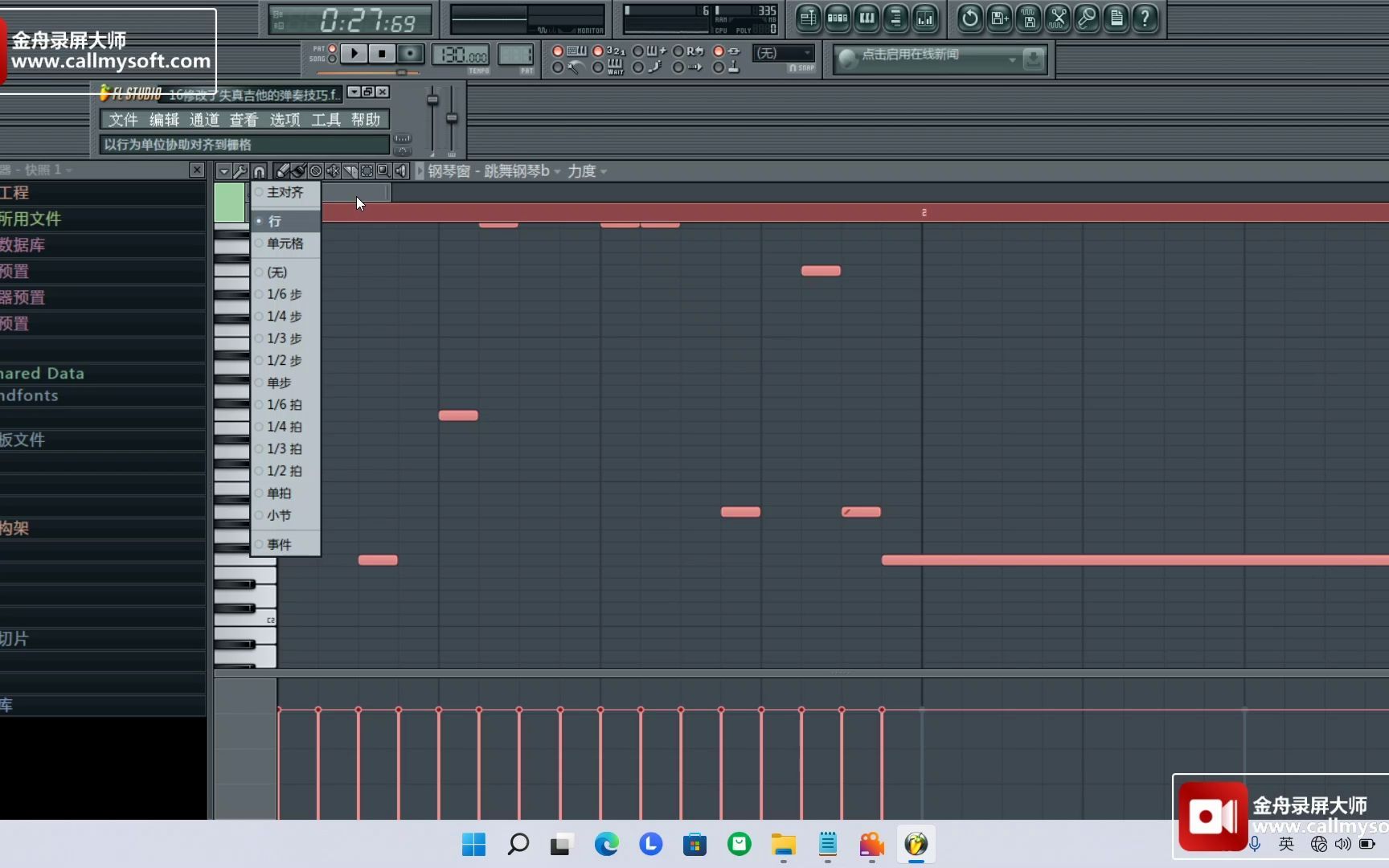Open FL Studio from the taskbar
This screenshot has width=1389, height=868.
[917, 845]
